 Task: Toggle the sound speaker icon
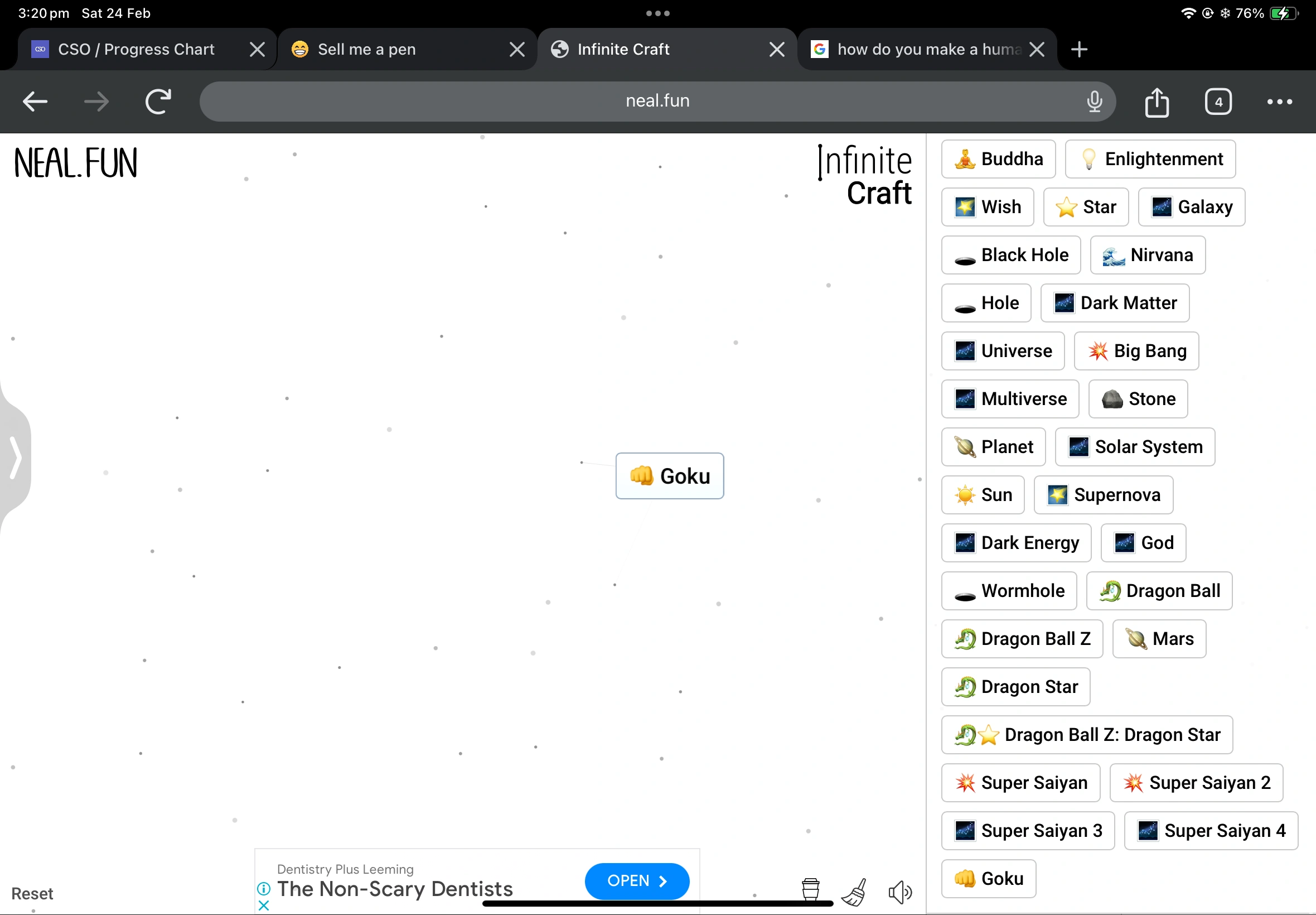899,892
